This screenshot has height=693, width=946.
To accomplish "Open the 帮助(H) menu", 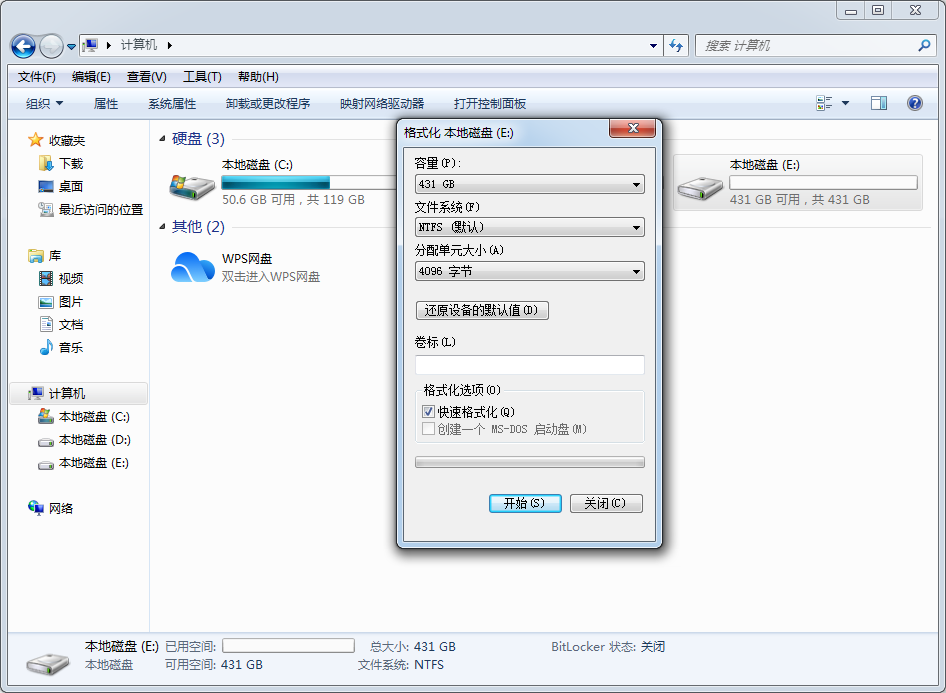I will (258, 77).
